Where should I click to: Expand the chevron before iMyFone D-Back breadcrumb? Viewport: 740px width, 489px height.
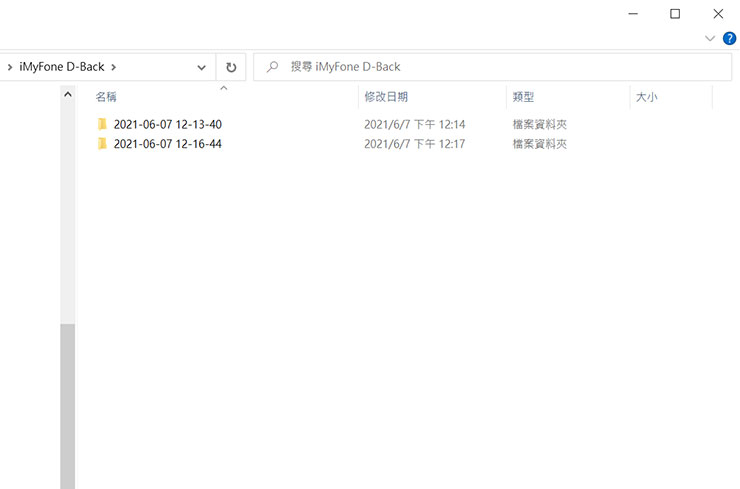(x=10, y=67)
